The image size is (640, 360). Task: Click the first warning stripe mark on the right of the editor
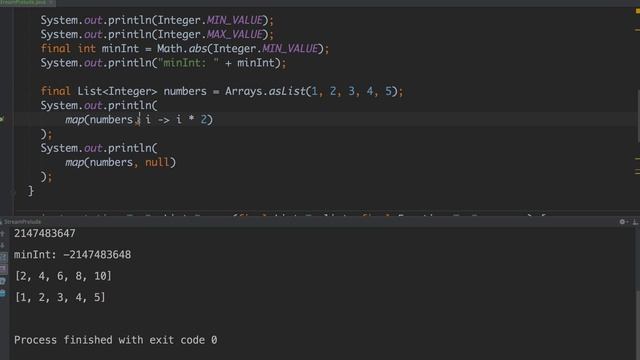[x=637, y=30]
